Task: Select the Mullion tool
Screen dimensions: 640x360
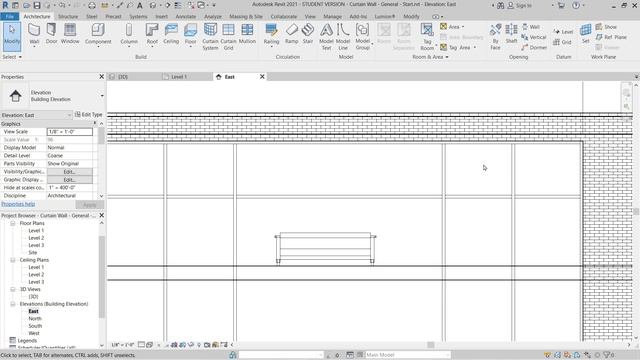Action: (247, 33)
